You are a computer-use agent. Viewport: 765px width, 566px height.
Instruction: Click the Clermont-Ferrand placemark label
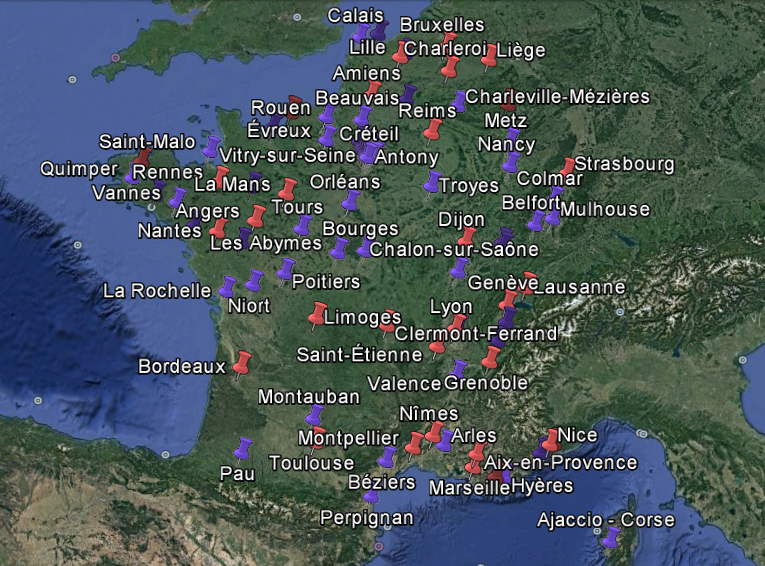[476, 333]
